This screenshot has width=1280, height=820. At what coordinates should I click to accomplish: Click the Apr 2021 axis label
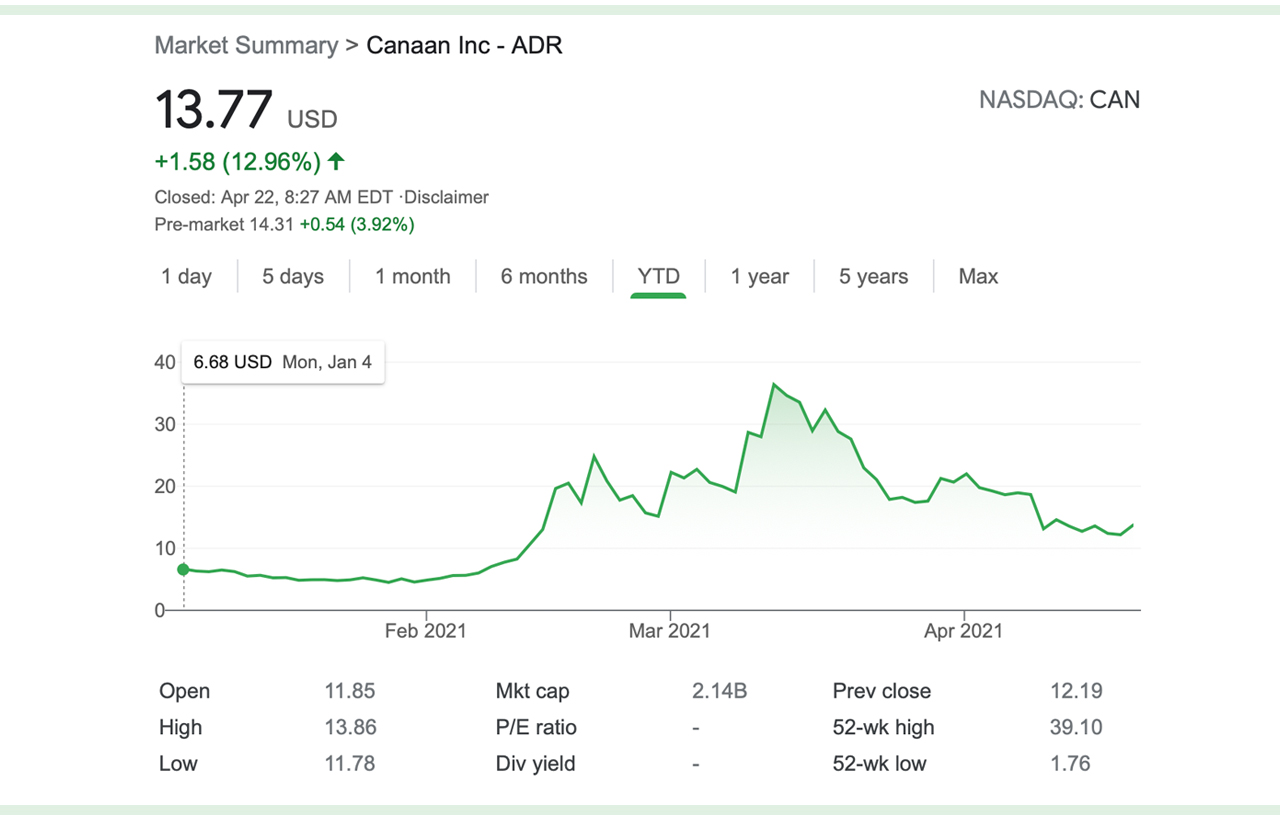[964, 631]
